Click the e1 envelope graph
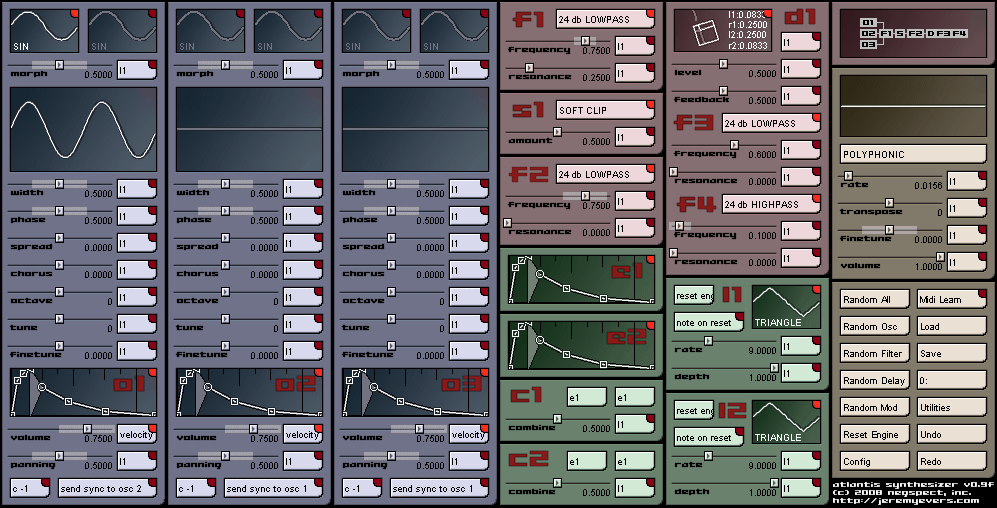 (x=581, y=278)
